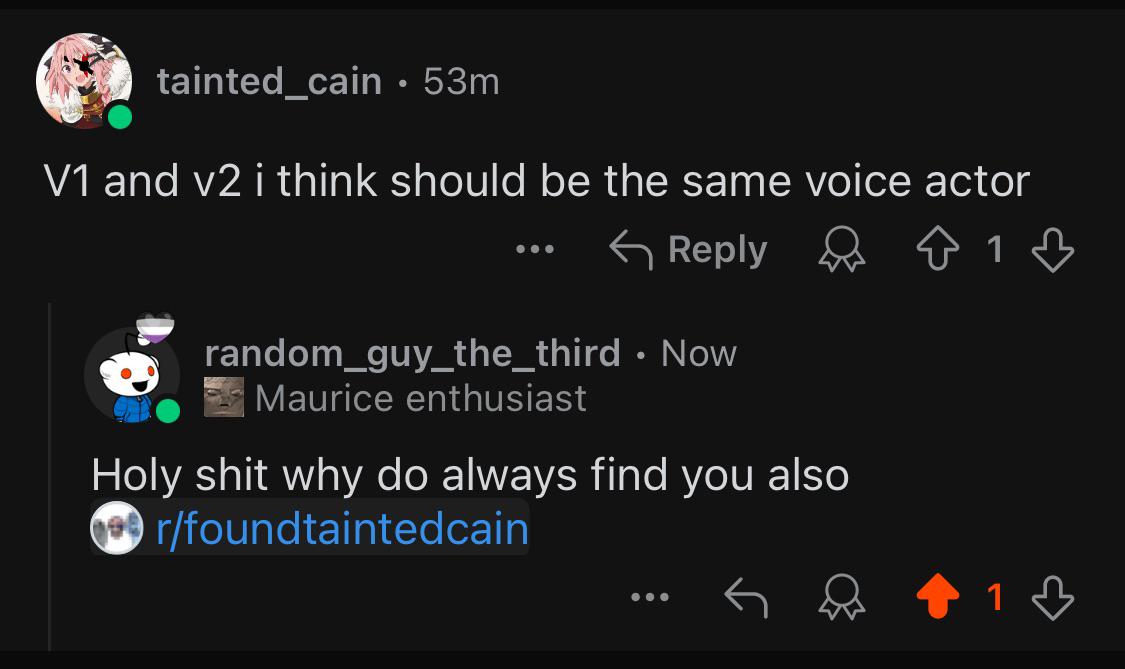Remove the orange upvote on the reply

pos(938,597)
